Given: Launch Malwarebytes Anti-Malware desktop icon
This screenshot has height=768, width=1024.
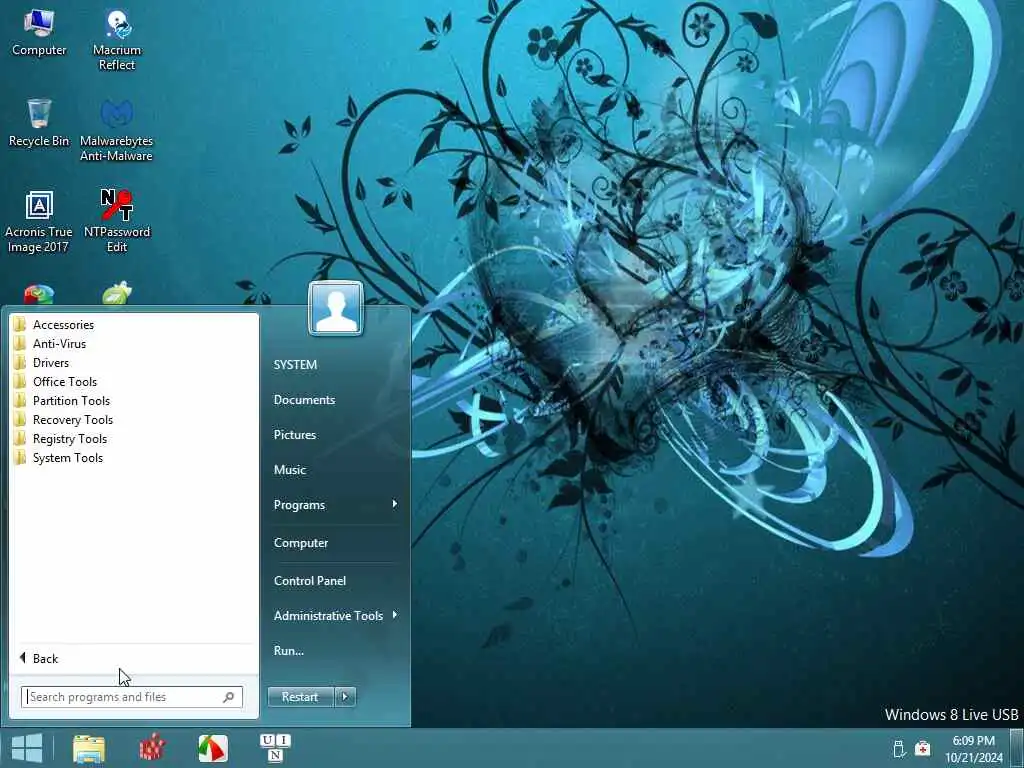Looking at the screenshot, I should 116,130.
